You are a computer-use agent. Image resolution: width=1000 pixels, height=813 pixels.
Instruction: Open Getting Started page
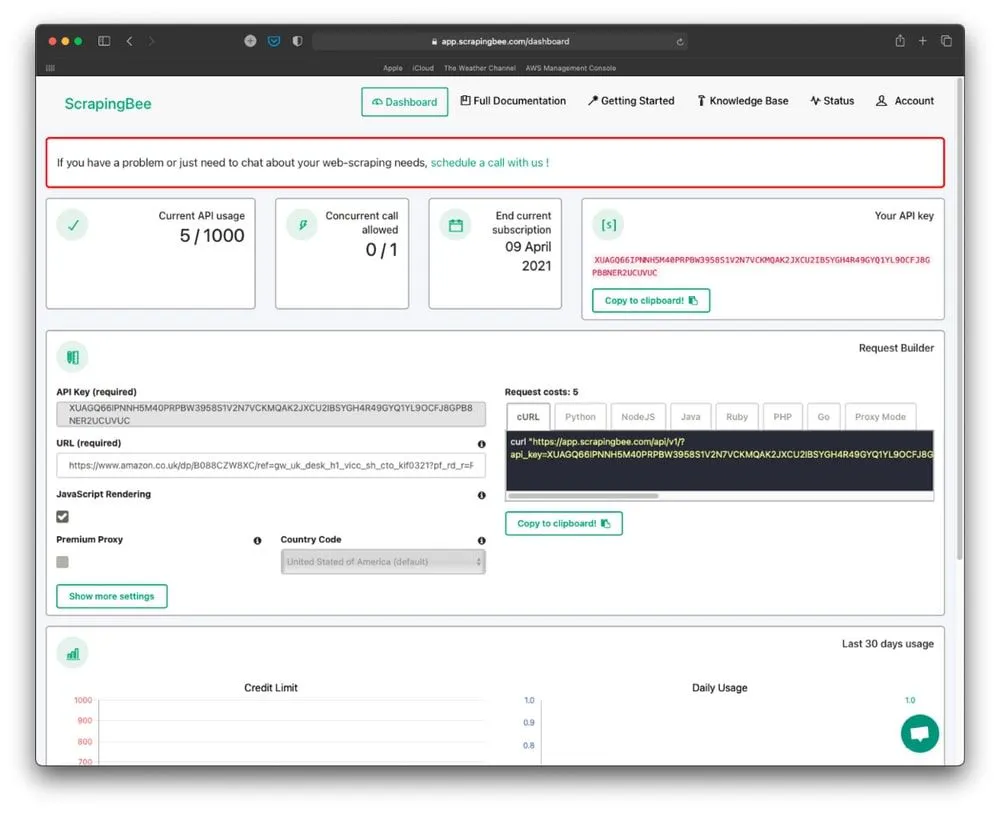tap(631, 101)
